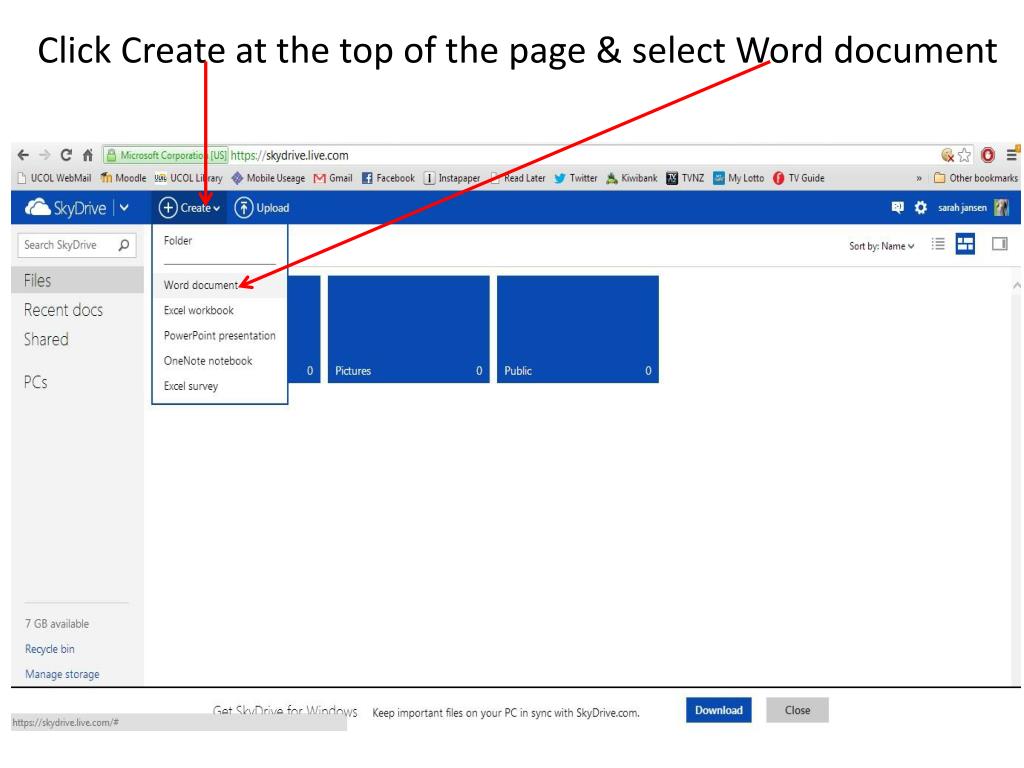Click the Recycle bin link

(50, 649)
